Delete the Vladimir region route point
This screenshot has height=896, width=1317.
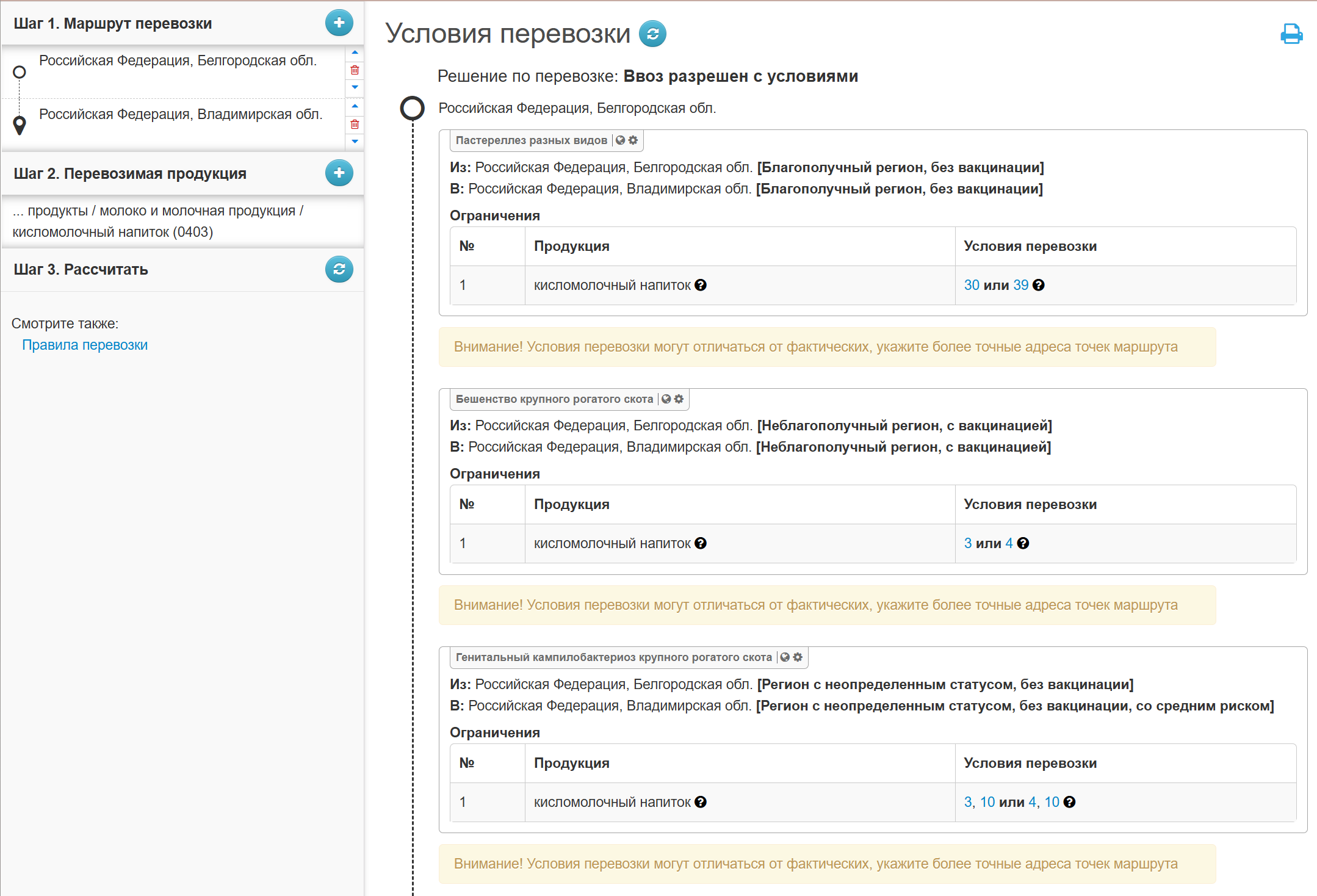(355, 125)
